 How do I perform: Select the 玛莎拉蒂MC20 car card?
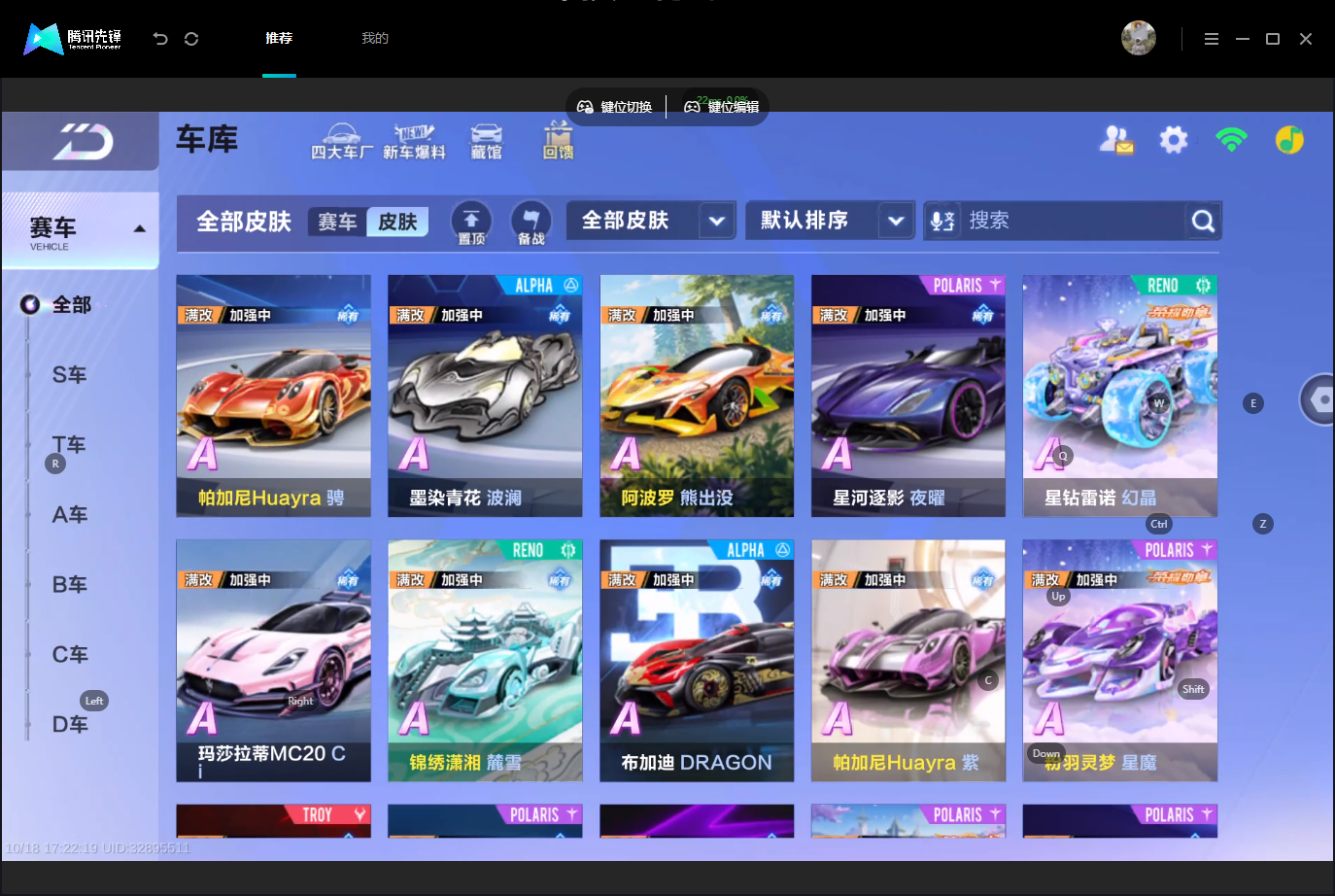pos(274,661)
